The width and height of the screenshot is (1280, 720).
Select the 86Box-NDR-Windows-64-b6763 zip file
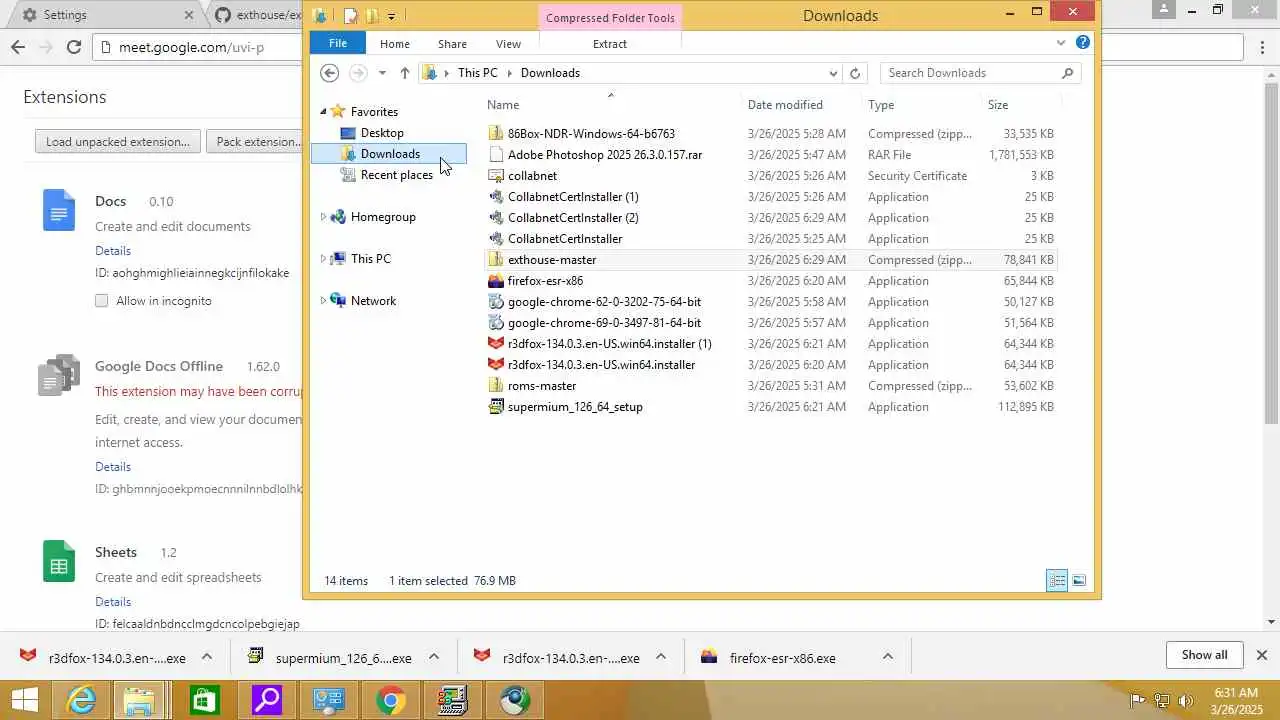[x=591, y=134]
